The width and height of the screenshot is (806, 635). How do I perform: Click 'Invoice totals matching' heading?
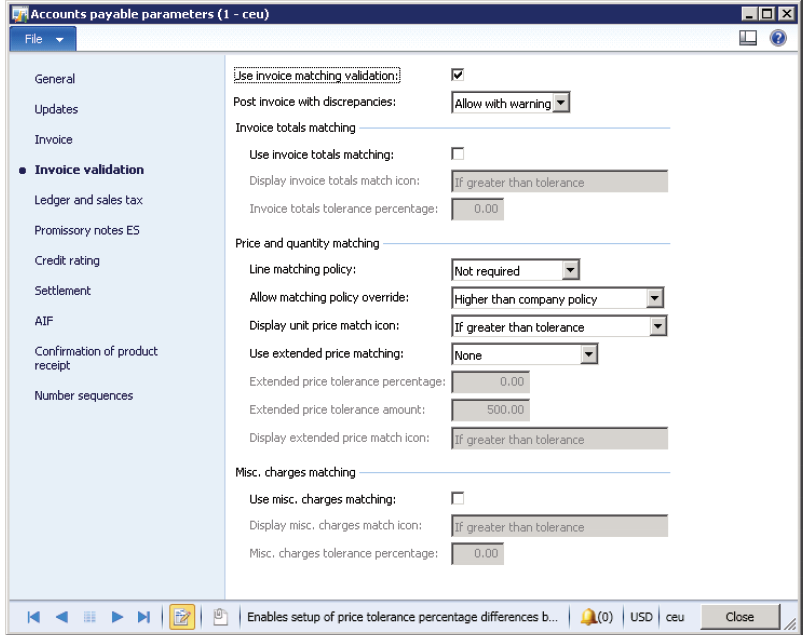tap(296, 128)
